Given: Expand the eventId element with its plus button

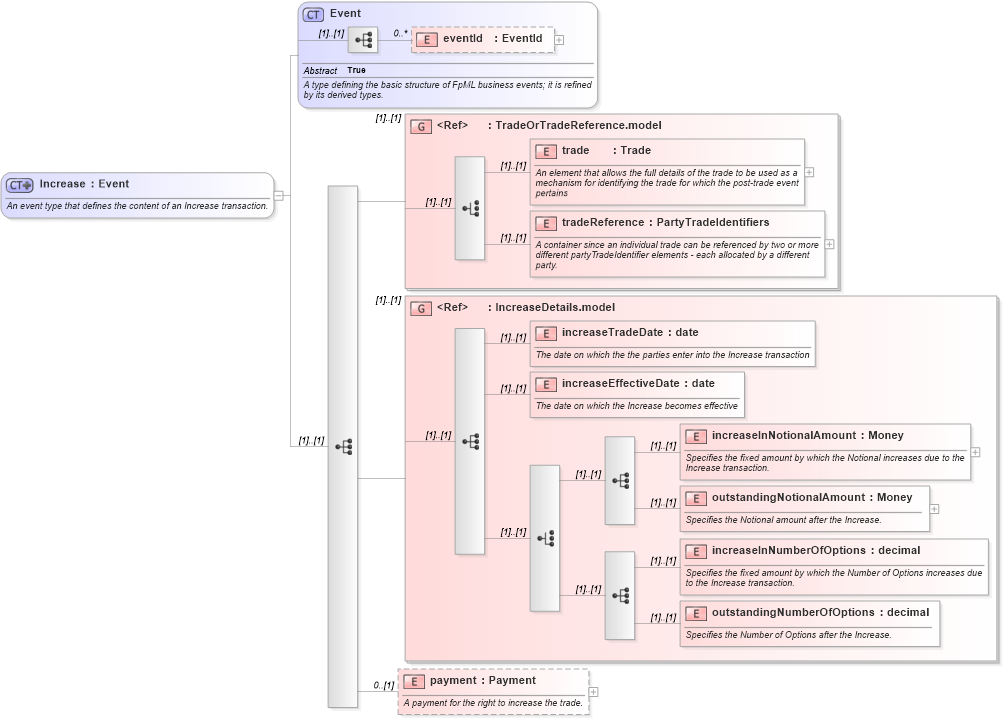Looking at the screenshot, I should coord(559,39).
